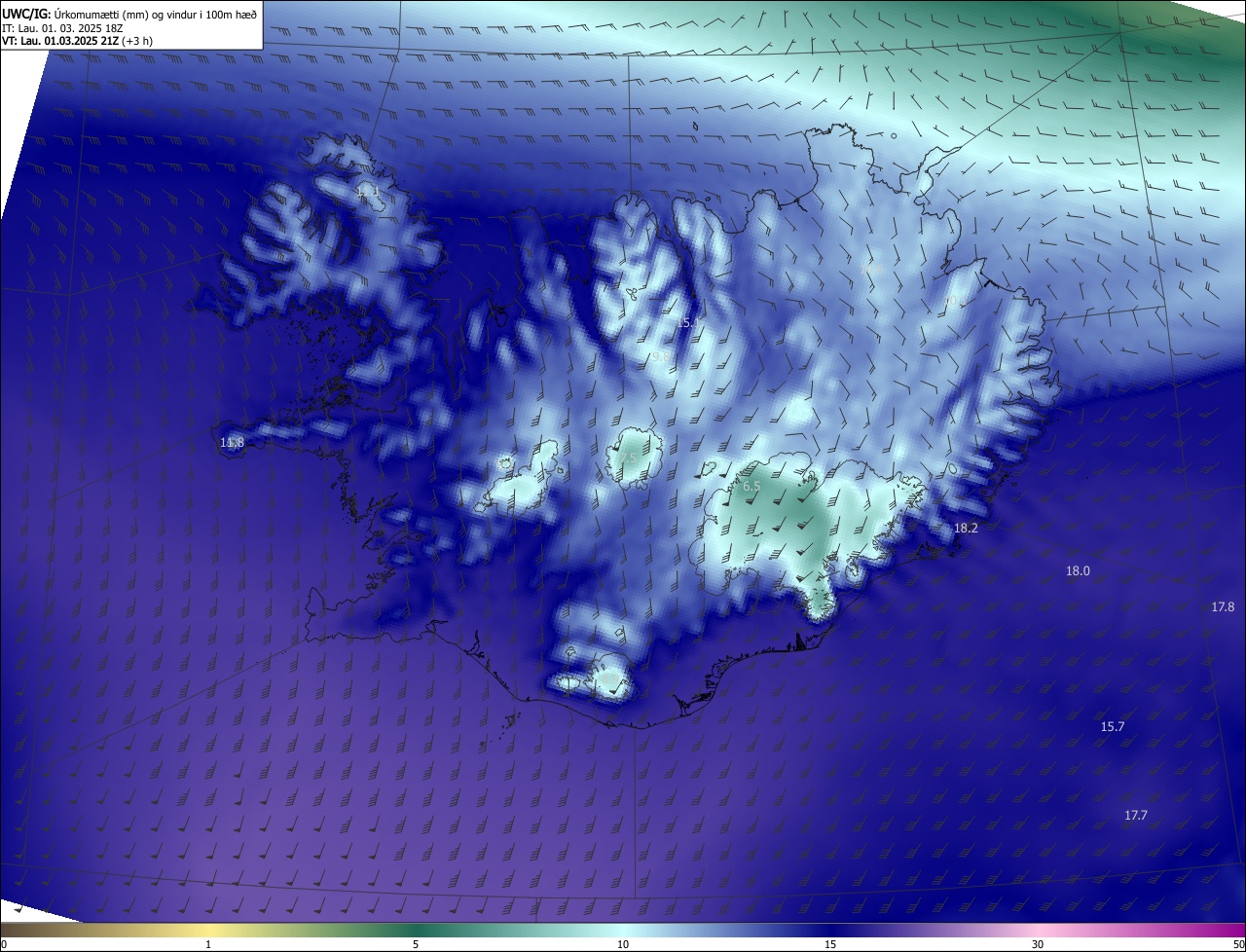Click the color scale label '0'

tap(4, 944)
